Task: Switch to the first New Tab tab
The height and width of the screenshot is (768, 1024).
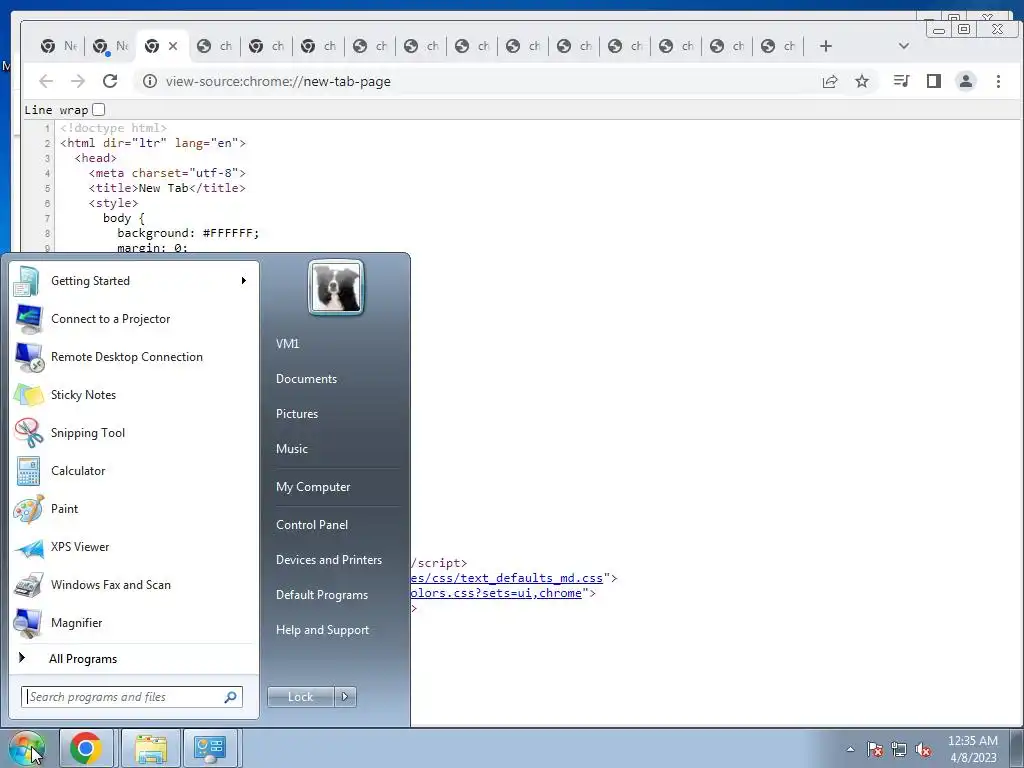Action: tap(59, 46)
